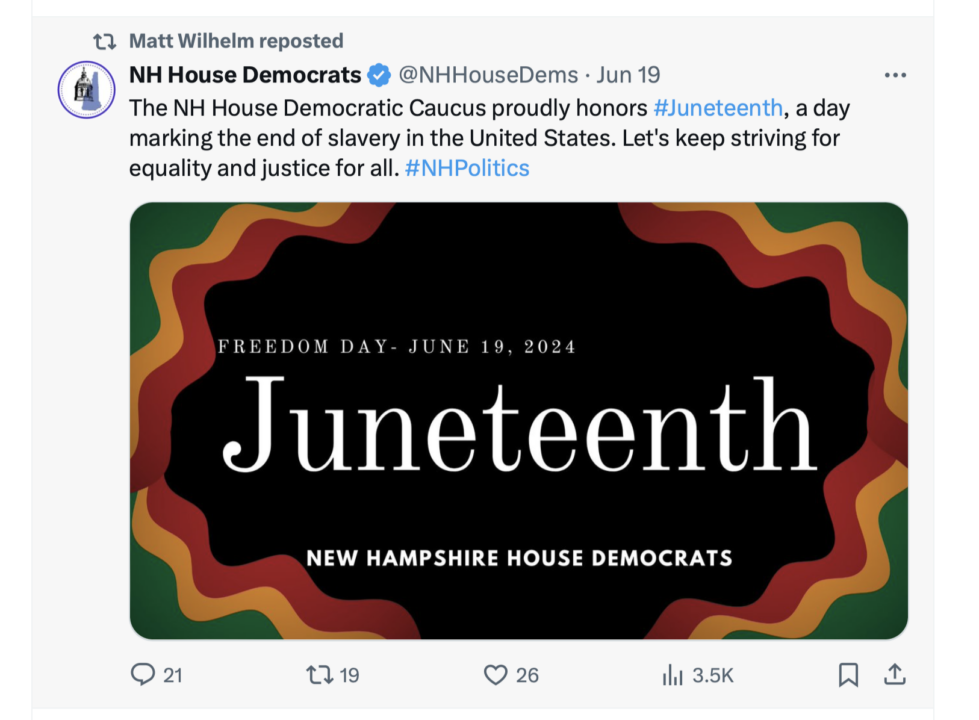Open the #NHPolitics hashtag

point(467,168)
